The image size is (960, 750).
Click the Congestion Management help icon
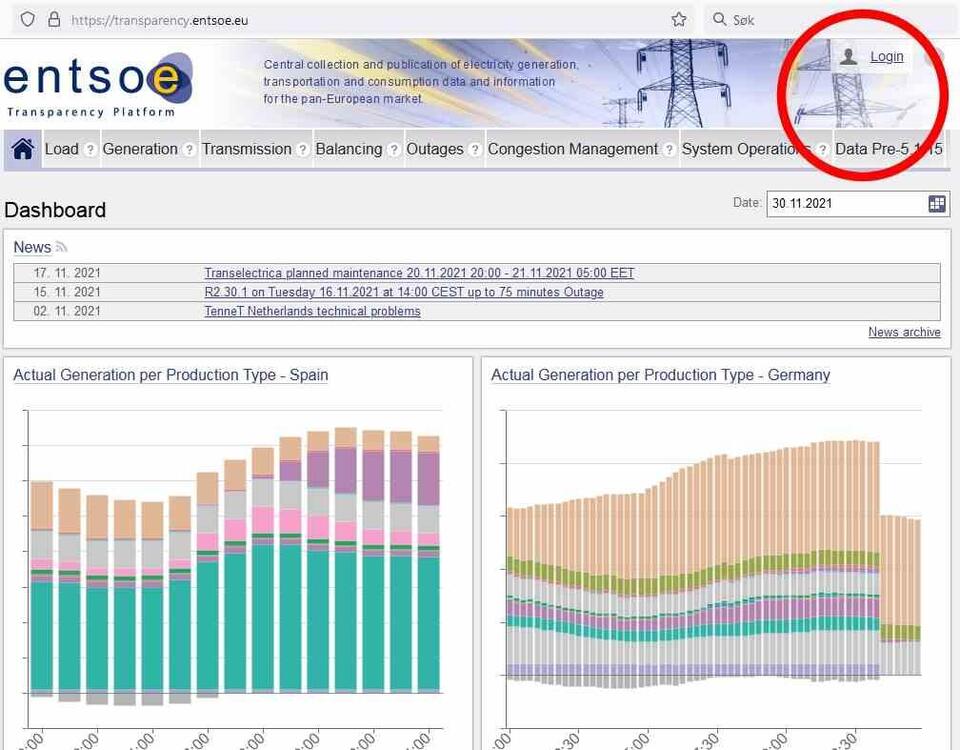pos(669,150)
